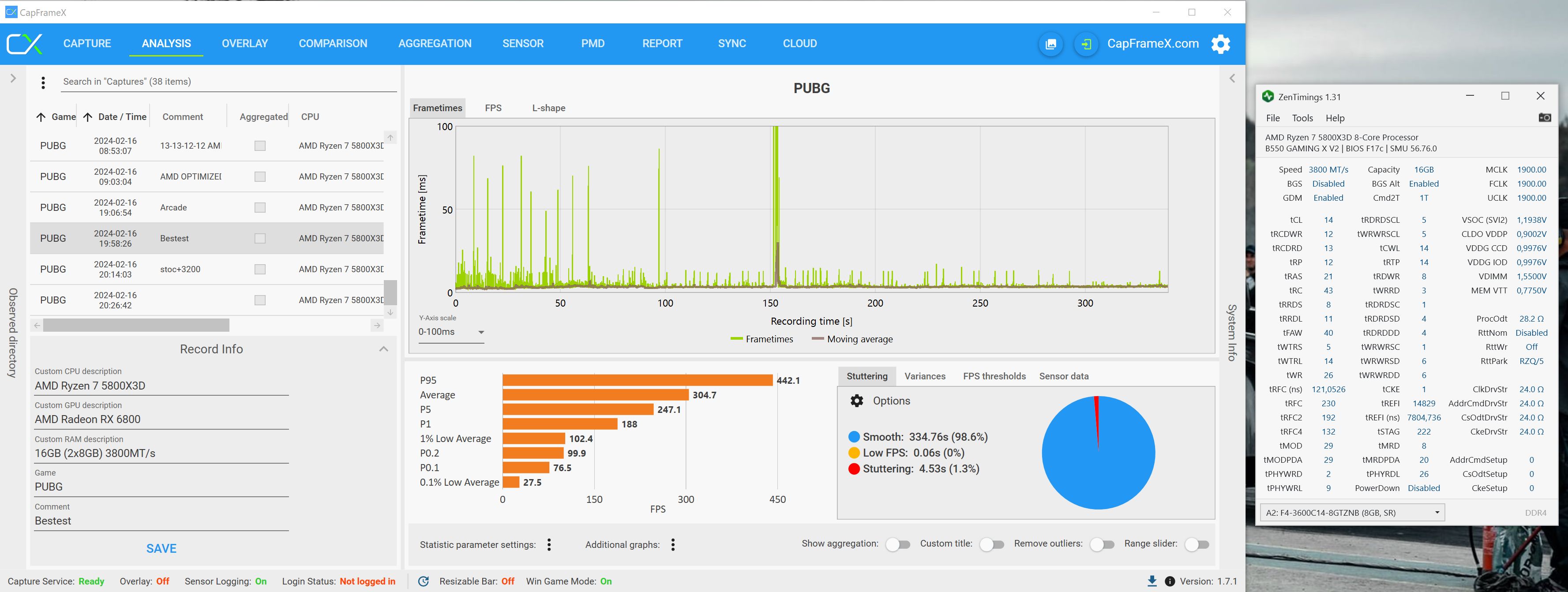Image resolution: width=1568 pixels, height=592 pixels.
Task: Switch to CAPTURE tab
Action: (87, 44)
